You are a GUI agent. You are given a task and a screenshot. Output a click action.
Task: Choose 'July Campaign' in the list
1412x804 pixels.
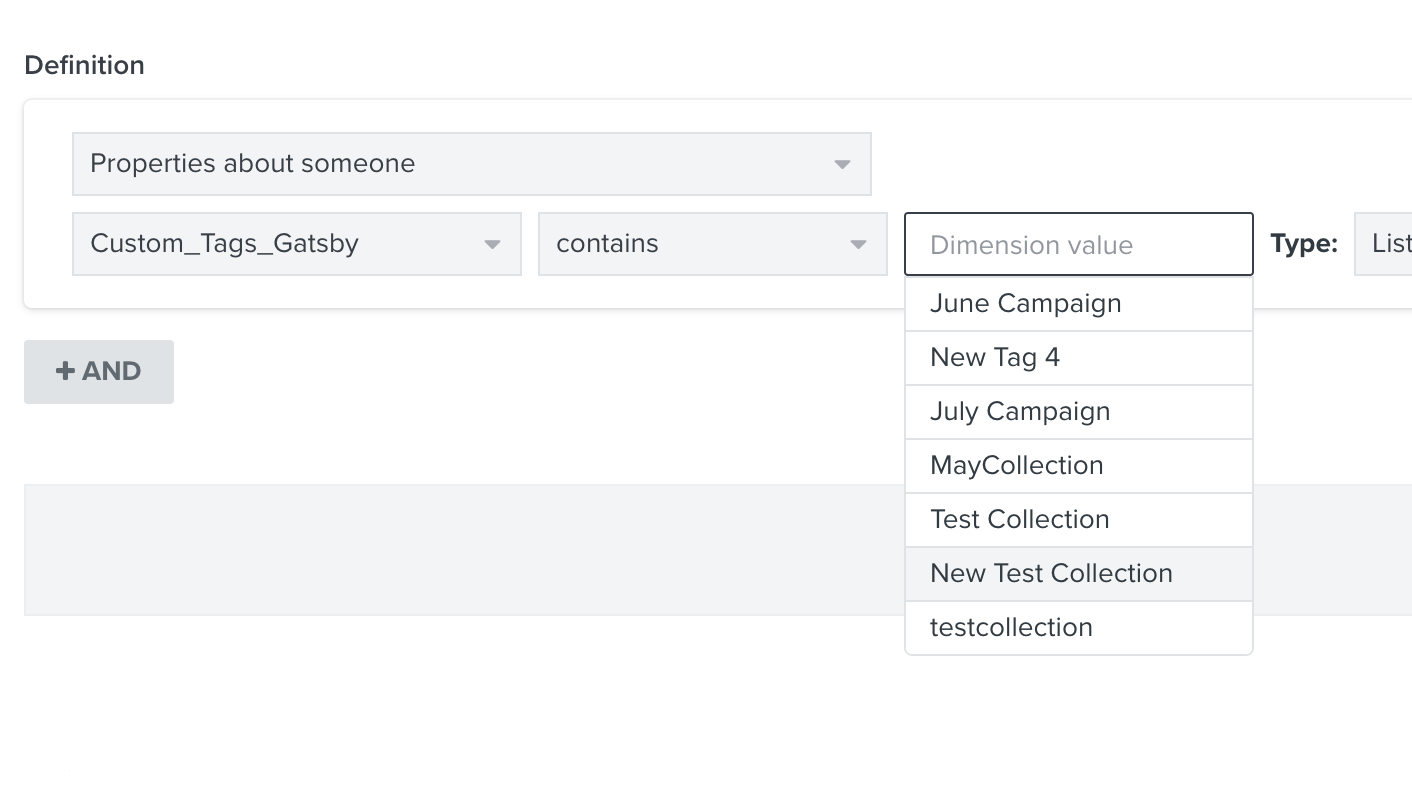pyautogui.click(x=1079, y=412)
